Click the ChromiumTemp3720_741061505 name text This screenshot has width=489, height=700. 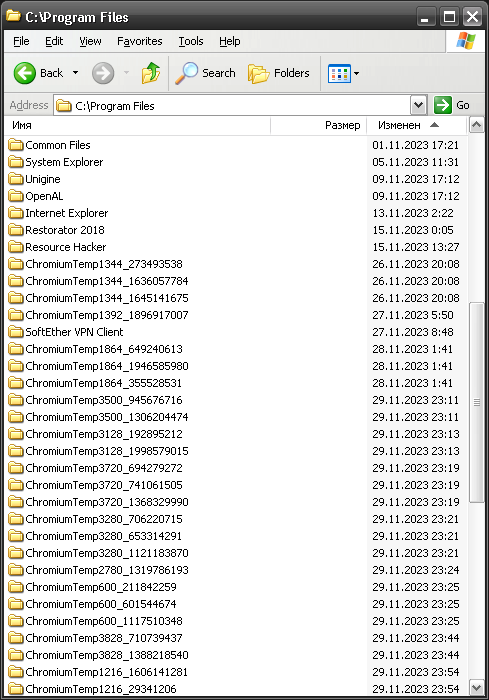point(104,485)
